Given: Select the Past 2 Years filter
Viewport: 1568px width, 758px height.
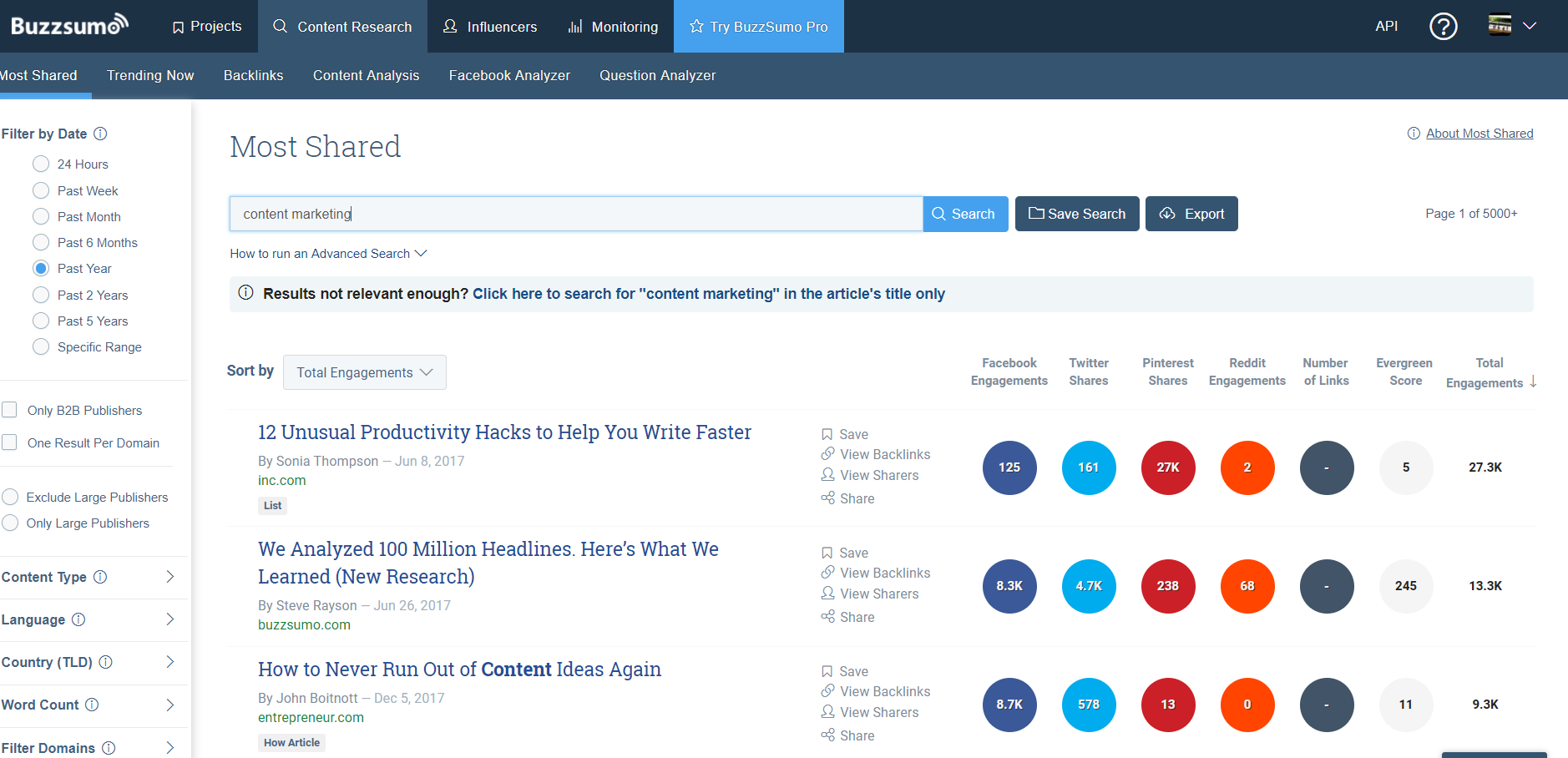Looking at the screenshot, I should (41, 295).
